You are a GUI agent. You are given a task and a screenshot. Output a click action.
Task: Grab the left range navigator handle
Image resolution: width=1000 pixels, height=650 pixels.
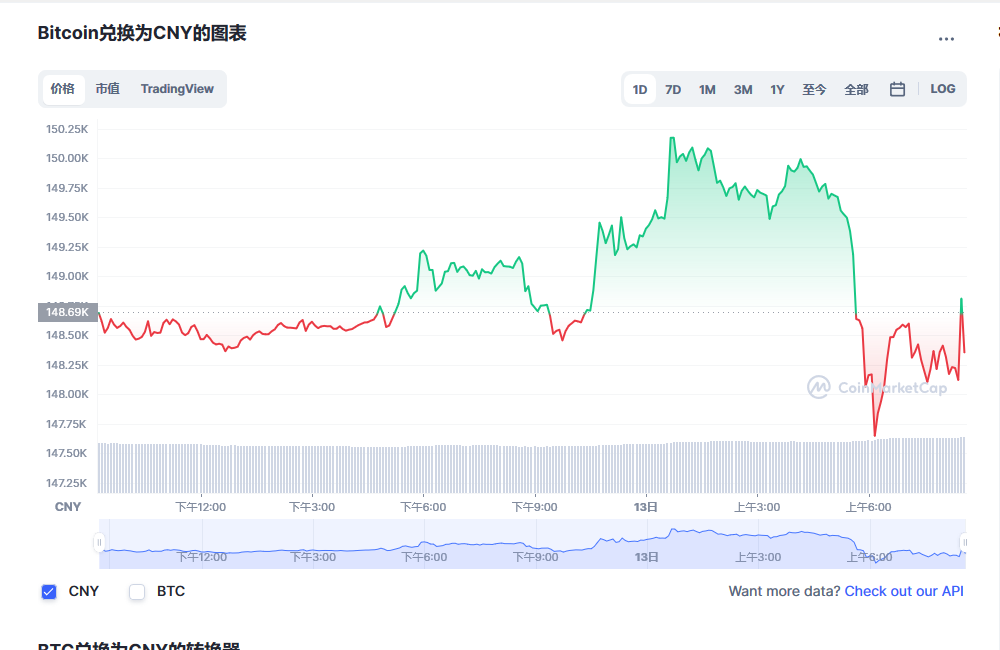(x=99, y=542)
